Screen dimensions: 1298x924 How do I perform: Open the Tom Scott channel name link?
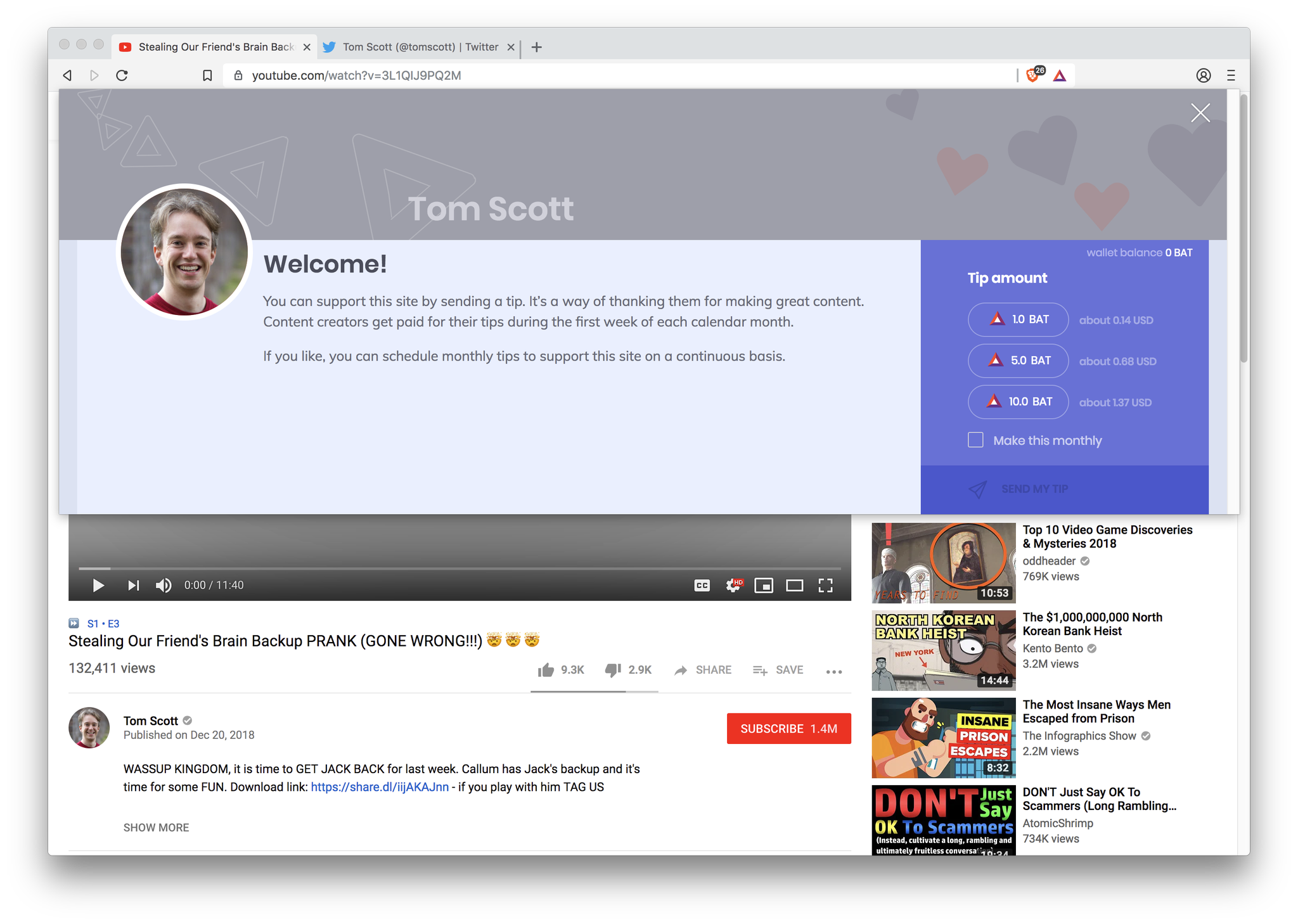[x=151, y=721]
